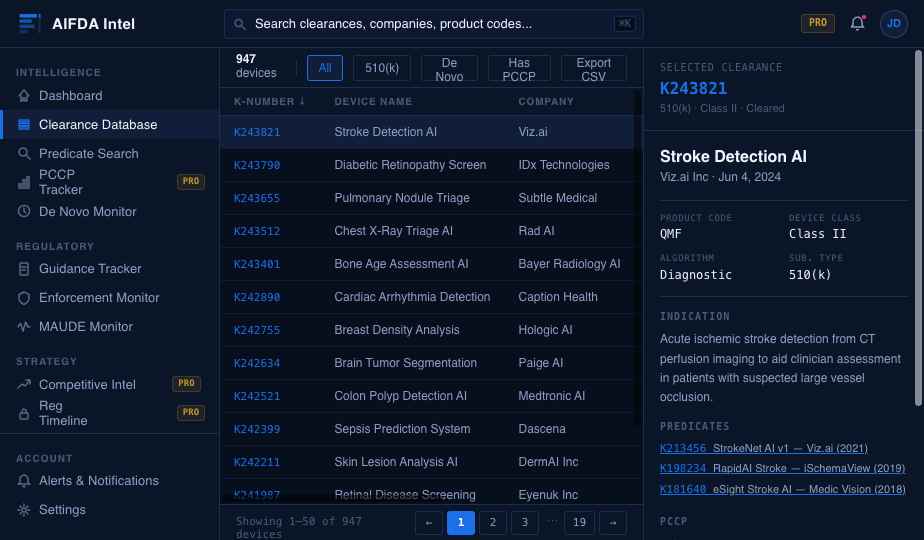Click the Reg Timeline PRO badge

pyautogui.click(x=191, y=412)
